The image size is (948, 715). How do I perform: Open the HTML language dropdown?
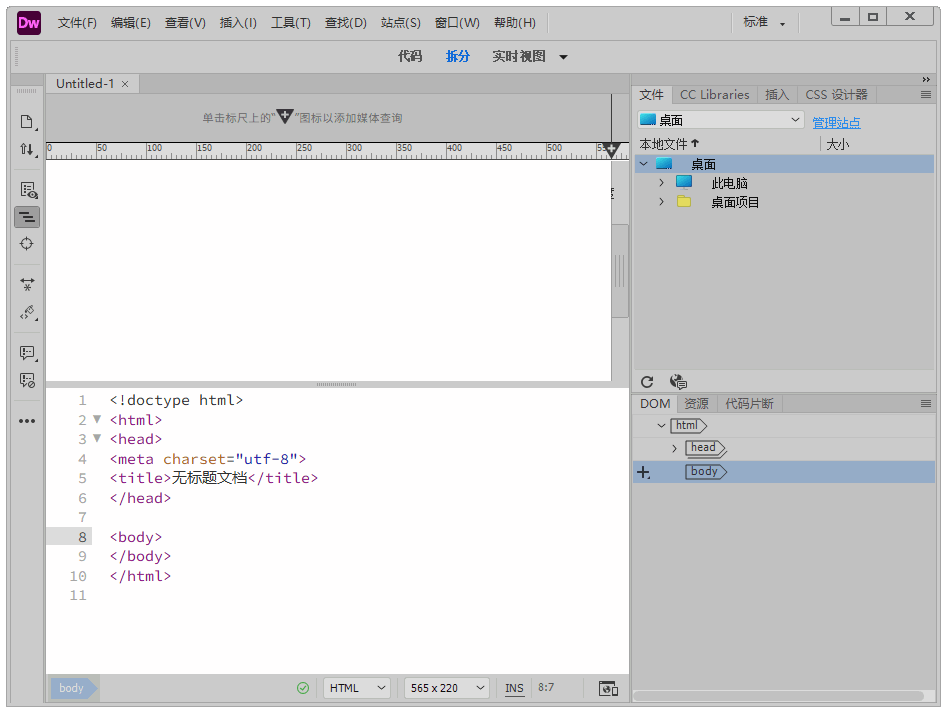pyautogui.click(x=357, y=688)
